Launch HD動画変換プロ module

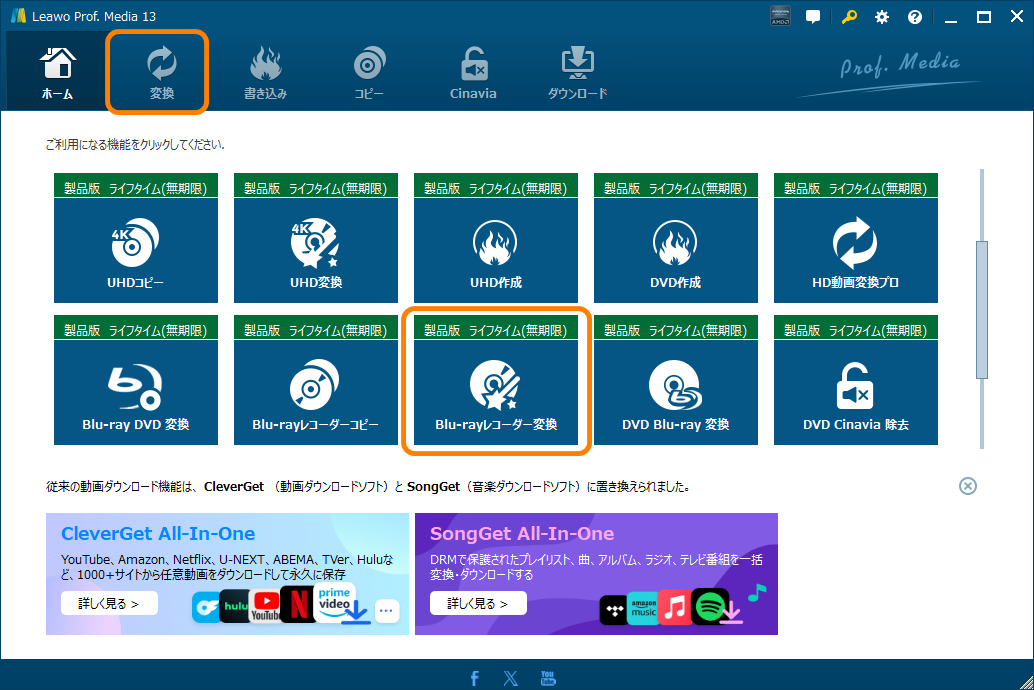point(856,250)
